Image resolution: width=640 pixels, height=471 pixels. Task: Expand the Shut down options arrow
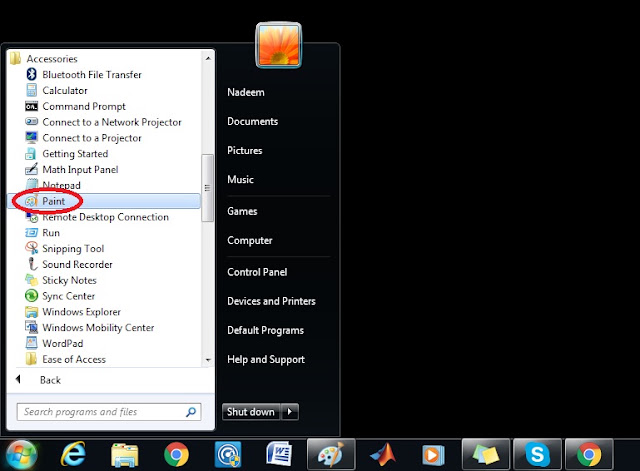click(x=290, y=411)
